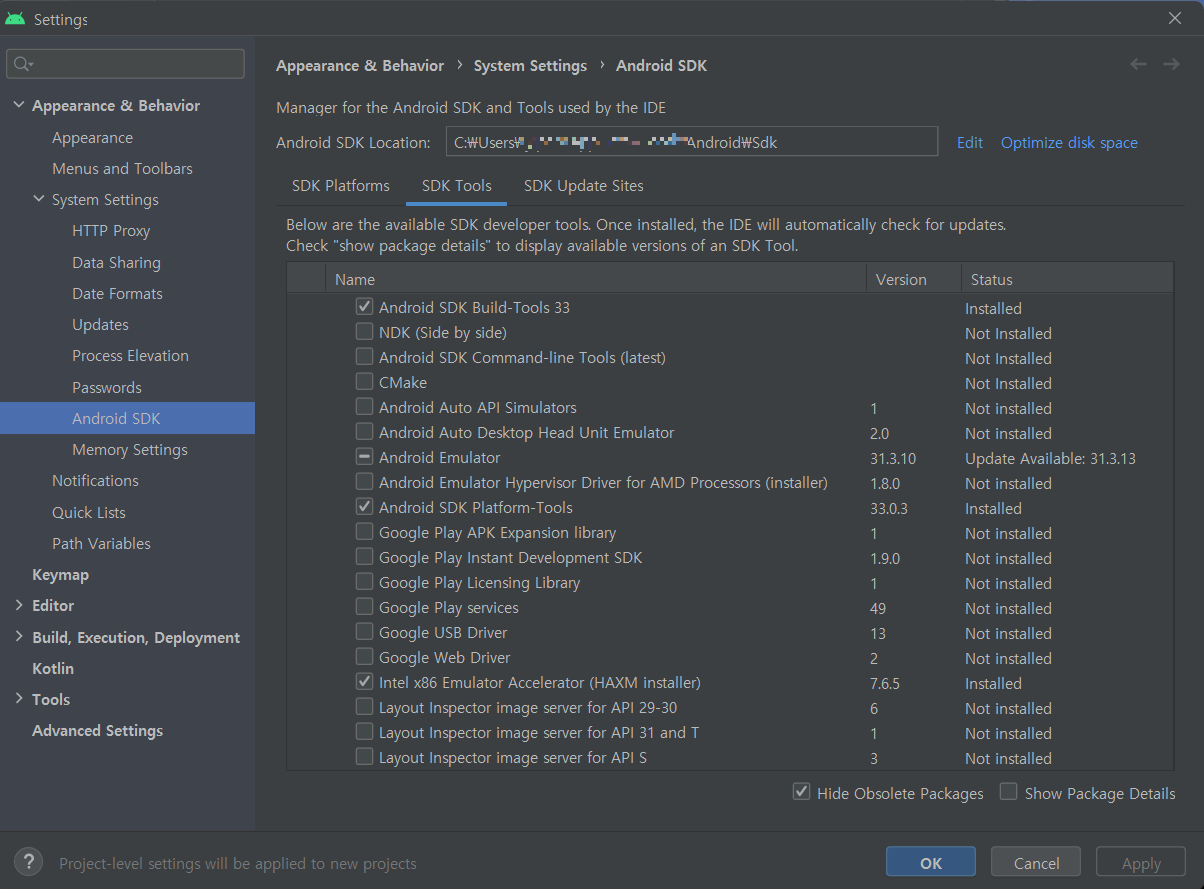Image resolution: width=1204 pixels, height=889 pixels.
Task: Click System Settings in the breadcrumb
Action: coord(530,65)
